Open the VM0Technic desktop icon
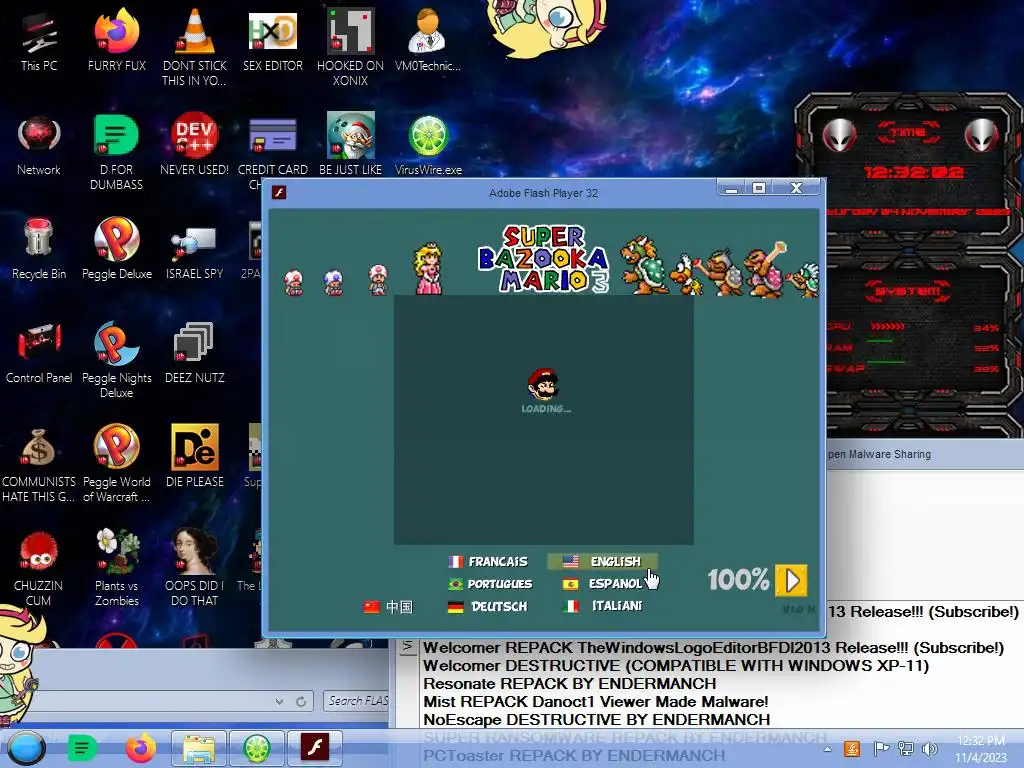The image size is (1024, 768). pos(428,41)
